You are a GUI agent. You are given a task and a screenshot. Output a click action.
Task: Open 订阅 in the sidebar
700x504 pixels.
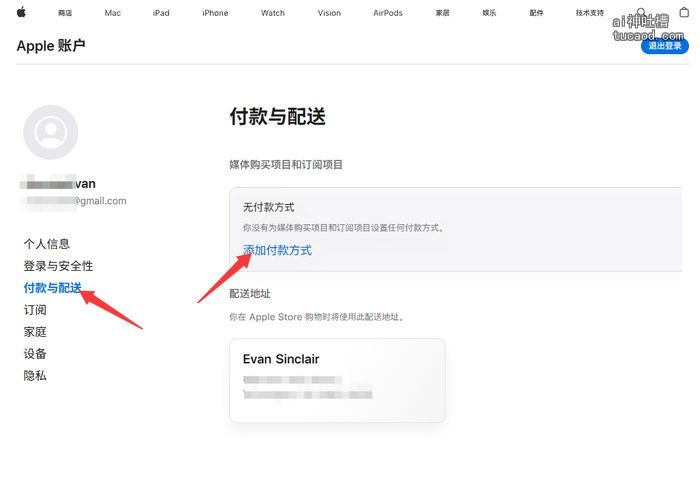click(x=35, y=310)
